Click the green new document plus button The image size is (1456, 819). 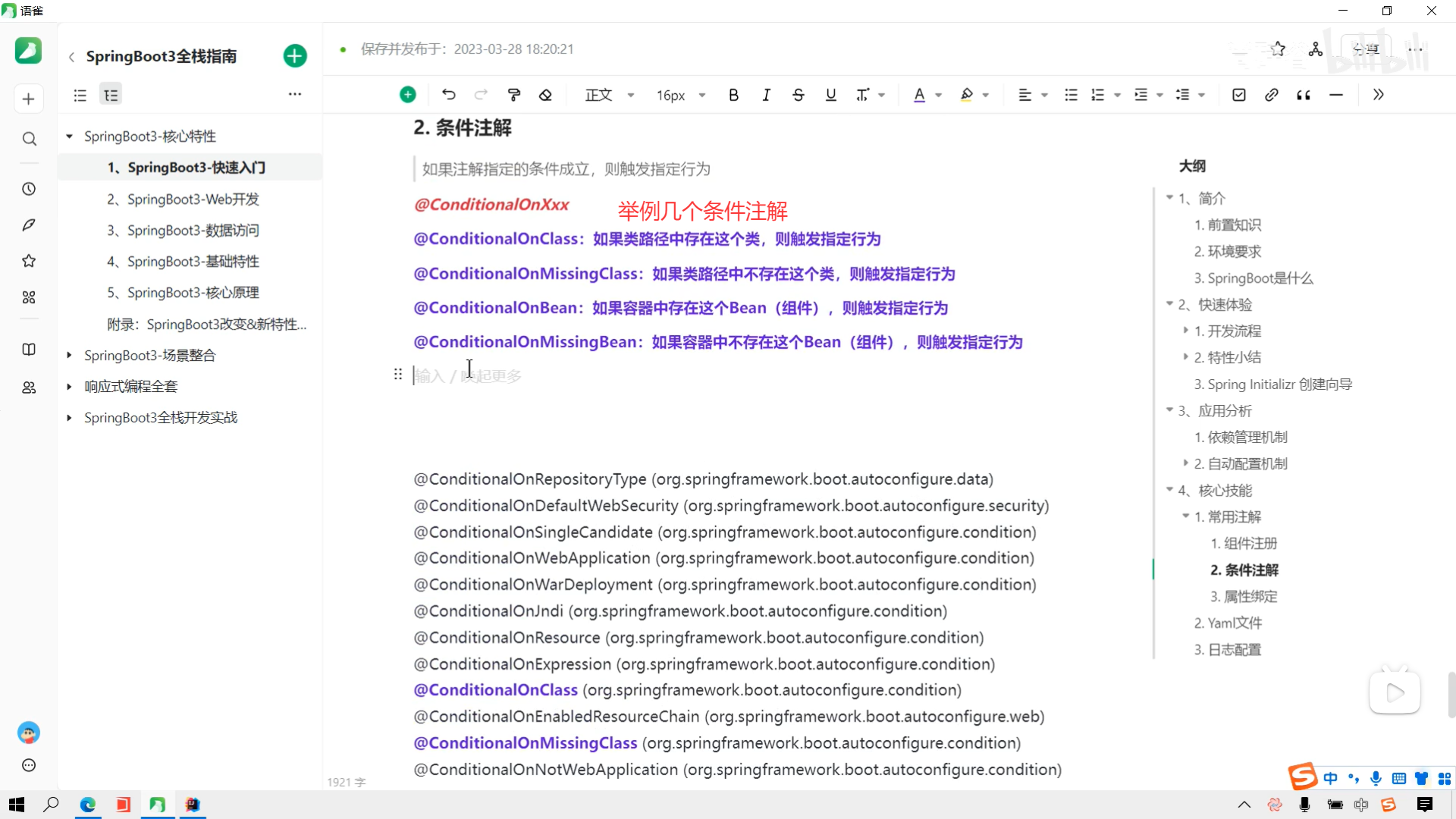coord(295,56)
